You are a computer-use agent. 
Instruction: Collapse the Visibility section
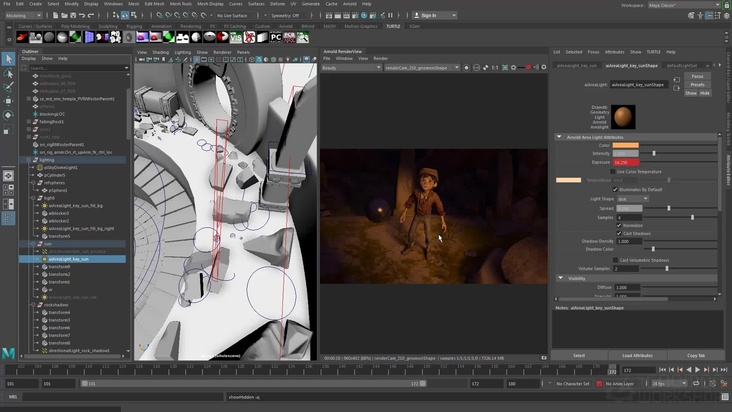561,278
